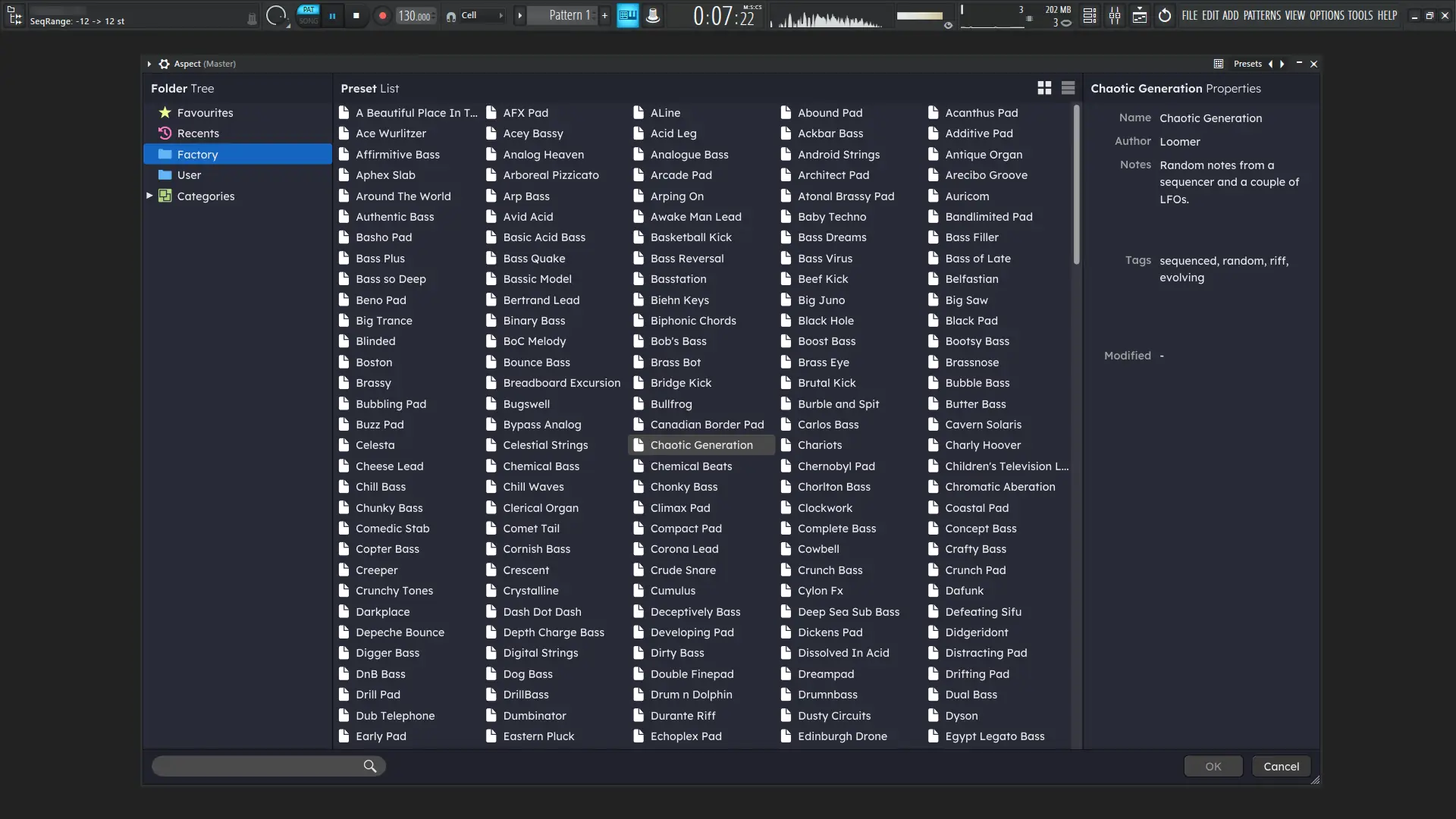This screenshot has height=819, width=1456.
Task: Open the PATTERNS menu
Action: tap(1262, 15)
